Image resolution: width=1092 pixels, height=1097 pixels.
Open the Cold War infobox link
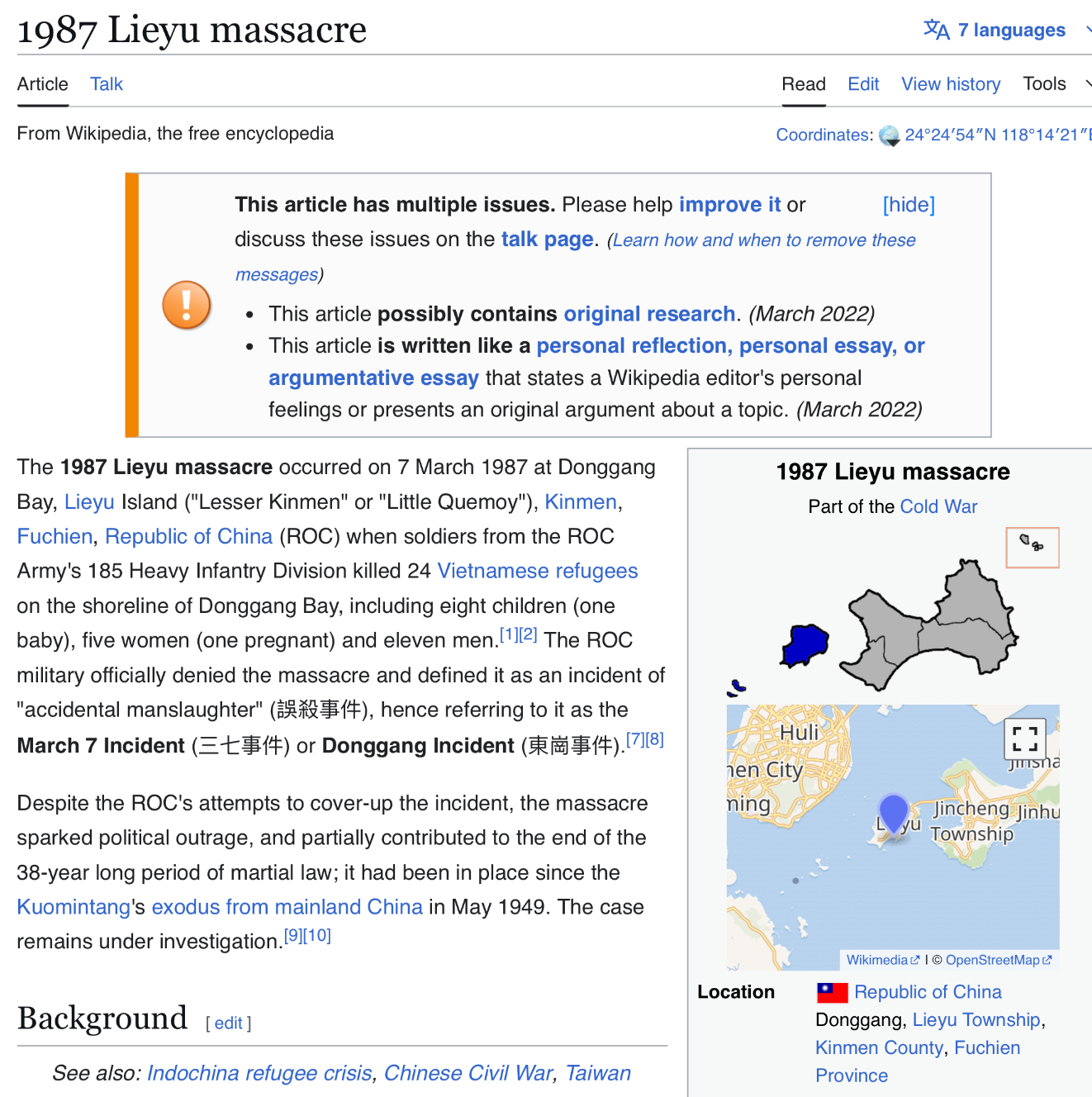(x=938, y=506)
